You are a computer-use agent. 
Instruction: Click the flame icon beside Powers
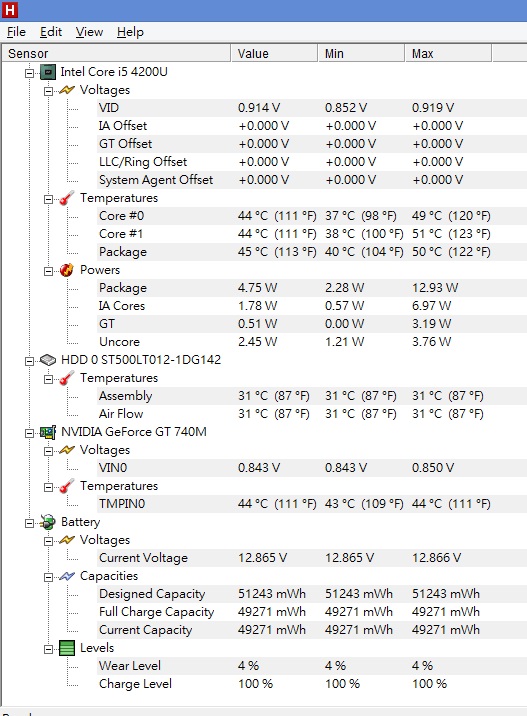pos(67,270)
